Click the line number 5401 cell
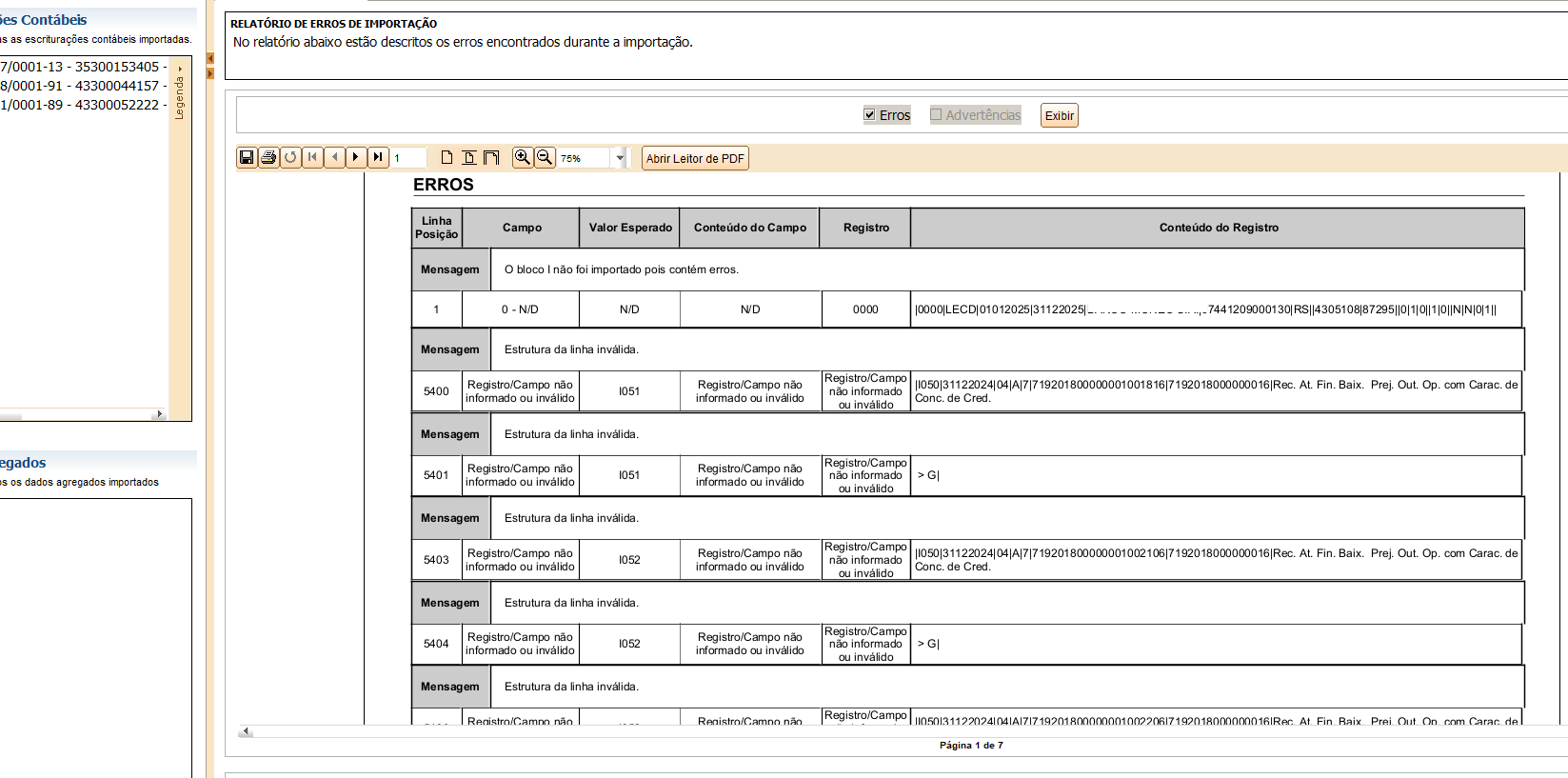Image resolution: width=1568 pixels, height=778 pixels. pyautogui.click(x=436, y=475)
